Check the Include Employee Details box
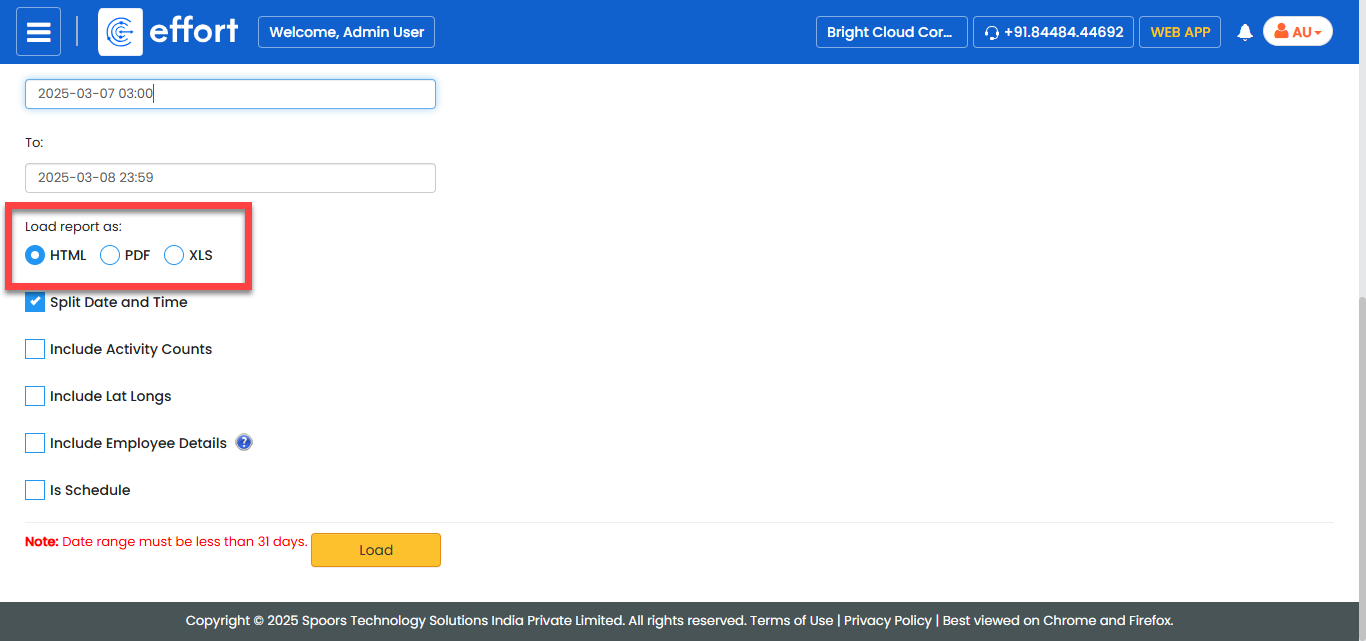Screen dimensions: 1366x641 point(35,443)
